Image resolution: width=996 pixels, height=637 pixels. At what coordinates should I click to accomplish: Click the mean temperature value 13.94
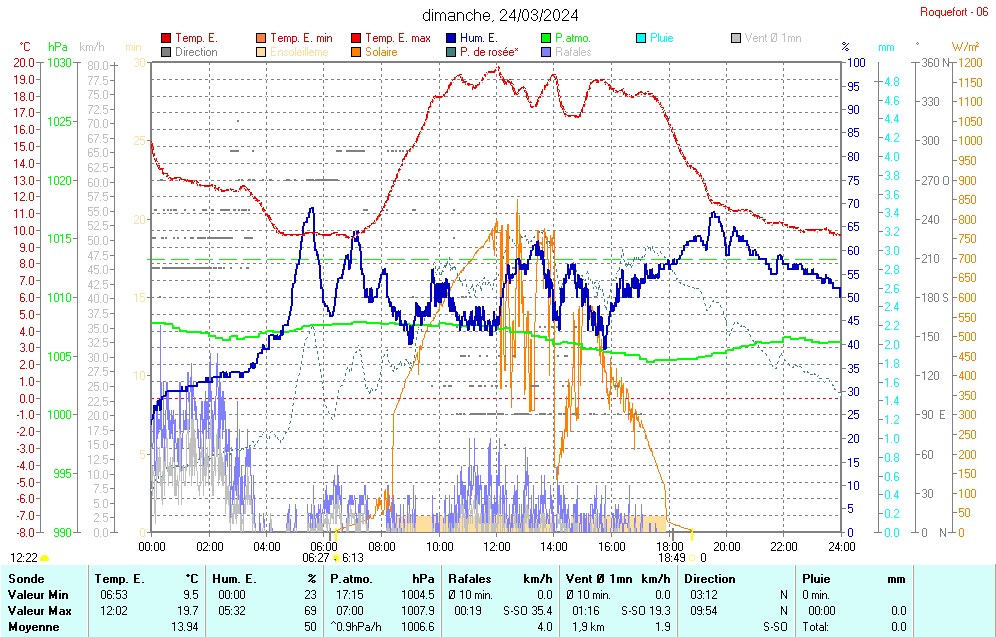(185, 627)
